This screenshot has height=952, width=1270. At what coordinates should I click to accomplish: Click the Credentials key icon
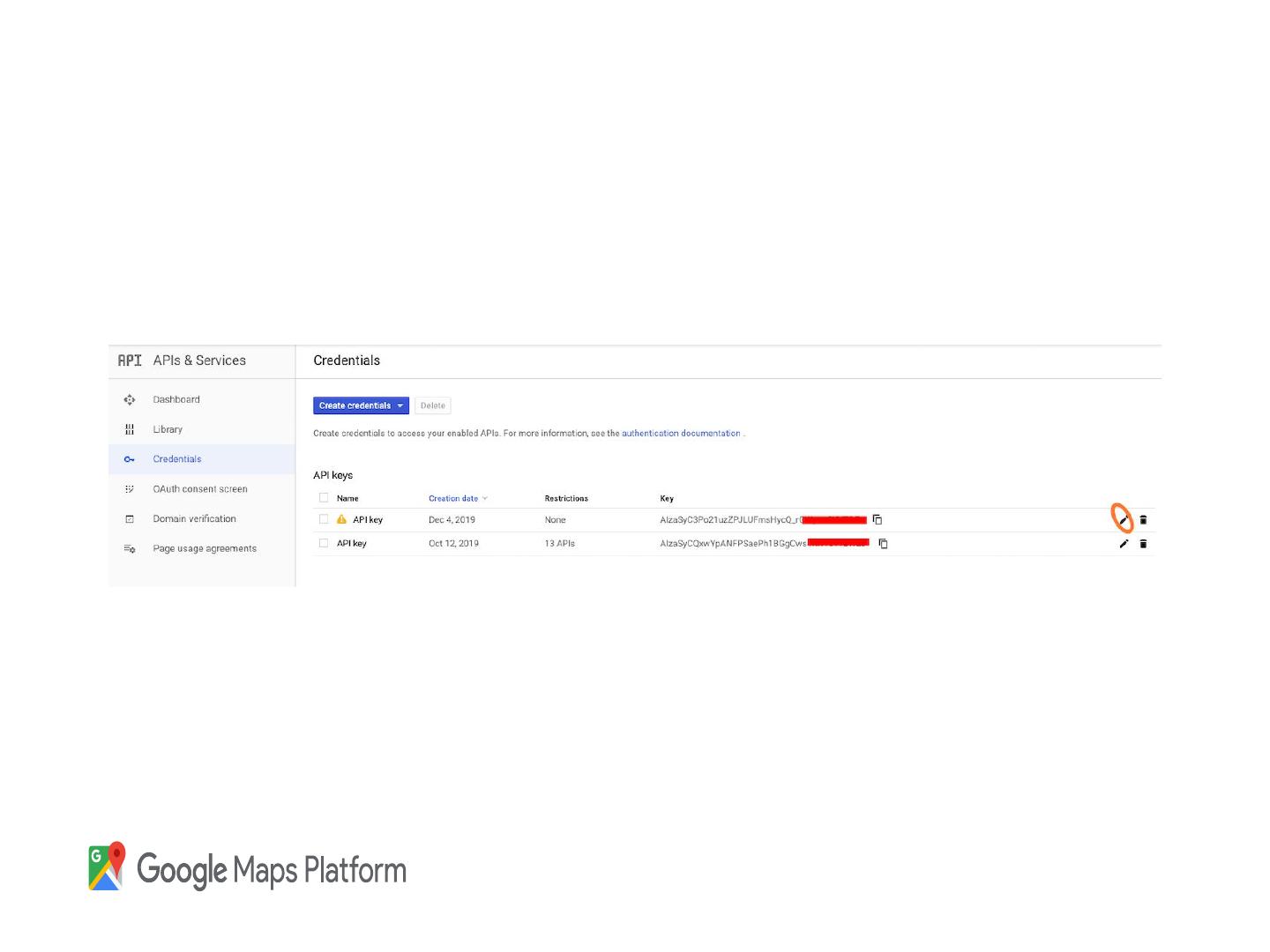click(x=130, y=459)
